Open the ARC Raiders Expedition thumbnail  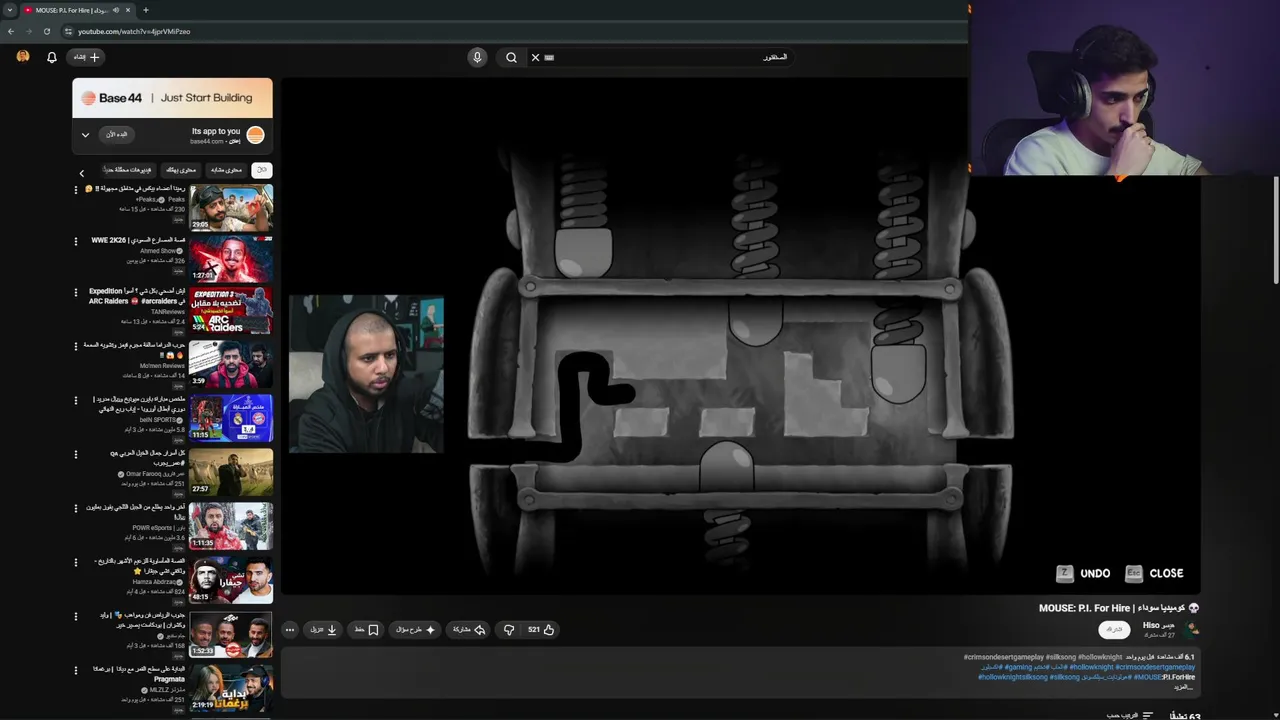[231, 311]
